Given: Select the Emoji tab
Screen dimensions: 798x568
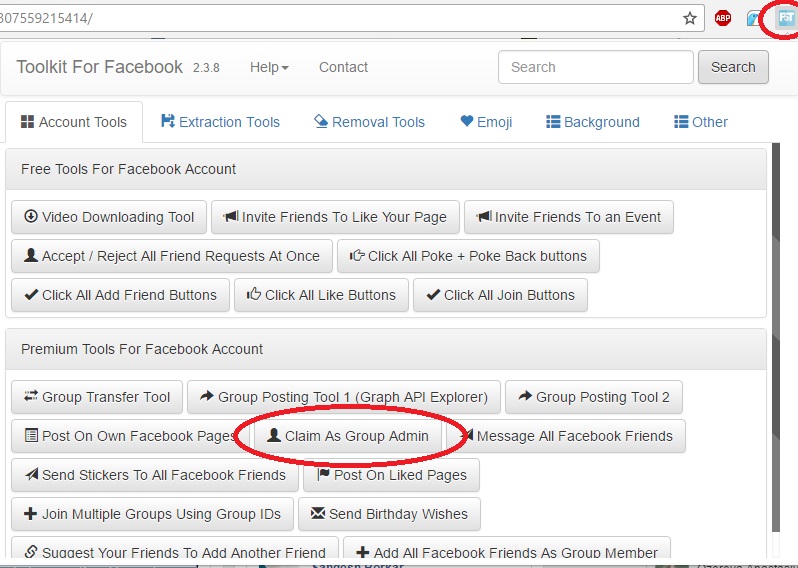Looking at the screenshot, I should (486, 122).
